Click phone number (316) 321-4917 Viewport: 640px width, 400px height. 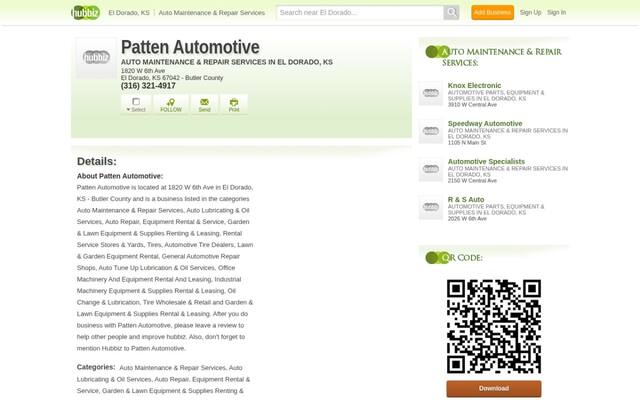click(x=148, y=86)
